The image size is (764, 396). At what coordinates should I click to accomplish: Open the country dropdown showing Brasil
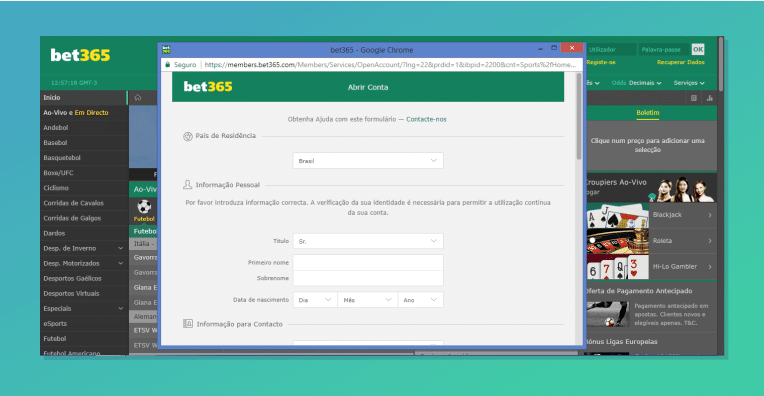tap(368, 161)
